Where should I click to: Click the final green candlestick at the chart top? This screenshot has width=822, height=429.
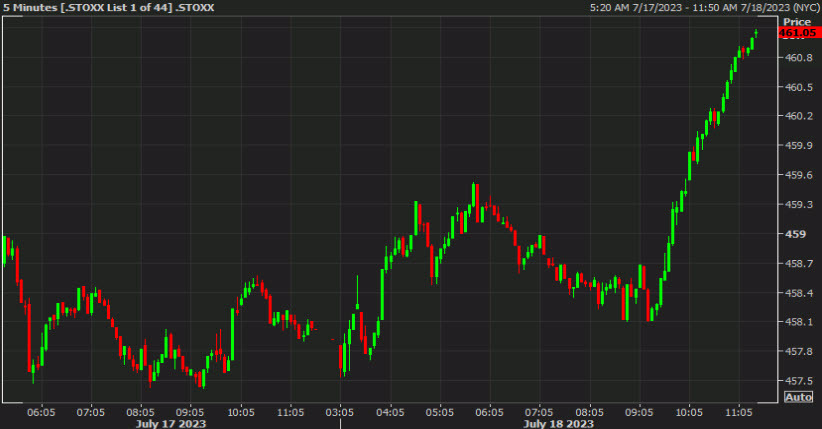coord(756,34)
